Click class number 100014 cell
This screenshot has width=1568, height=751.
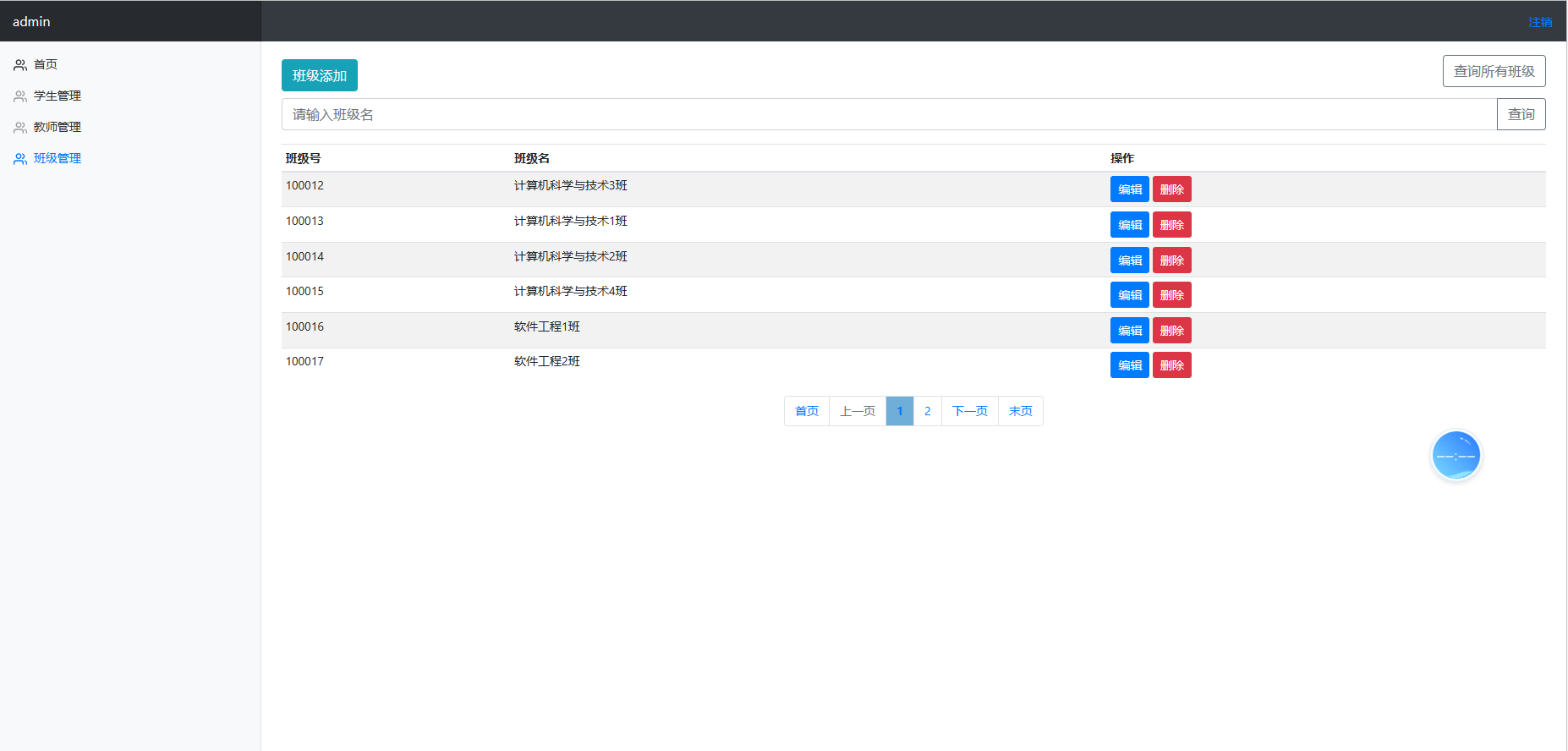click(304, 257)
